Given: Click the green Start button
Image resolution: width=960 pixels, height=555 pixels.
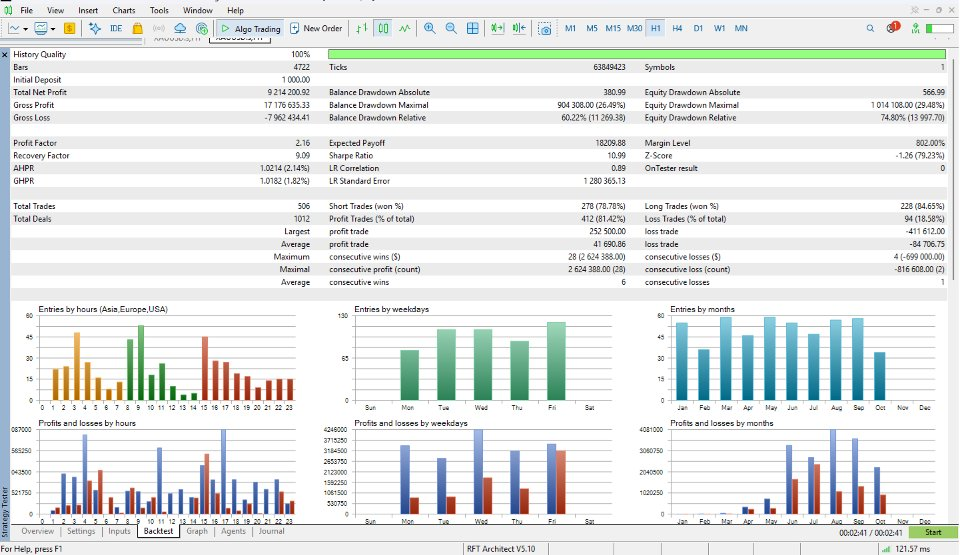Looking at the screenshot, I should 933,532.
